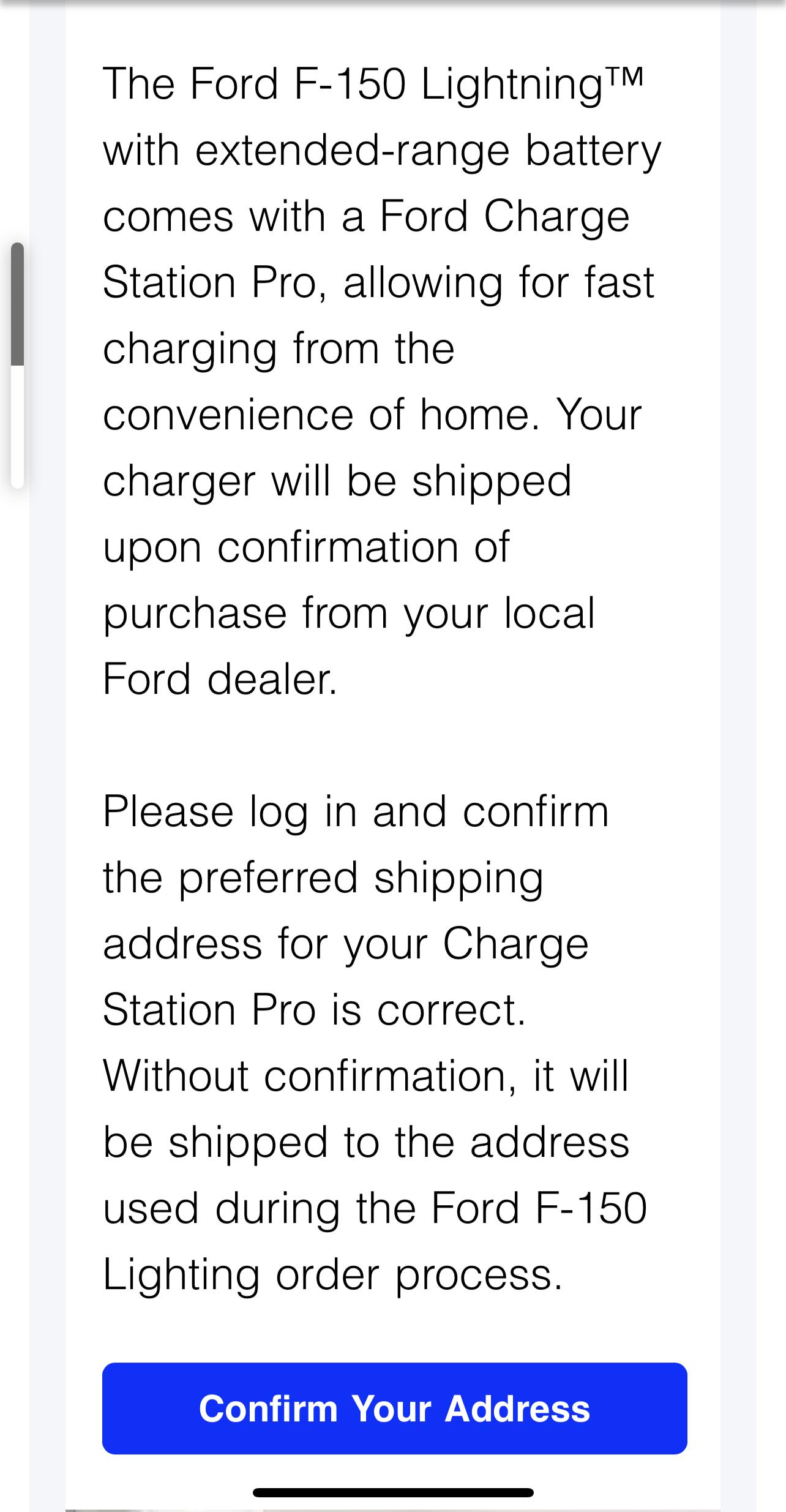Click the line 'charging from the'

[x=279, y=349]
